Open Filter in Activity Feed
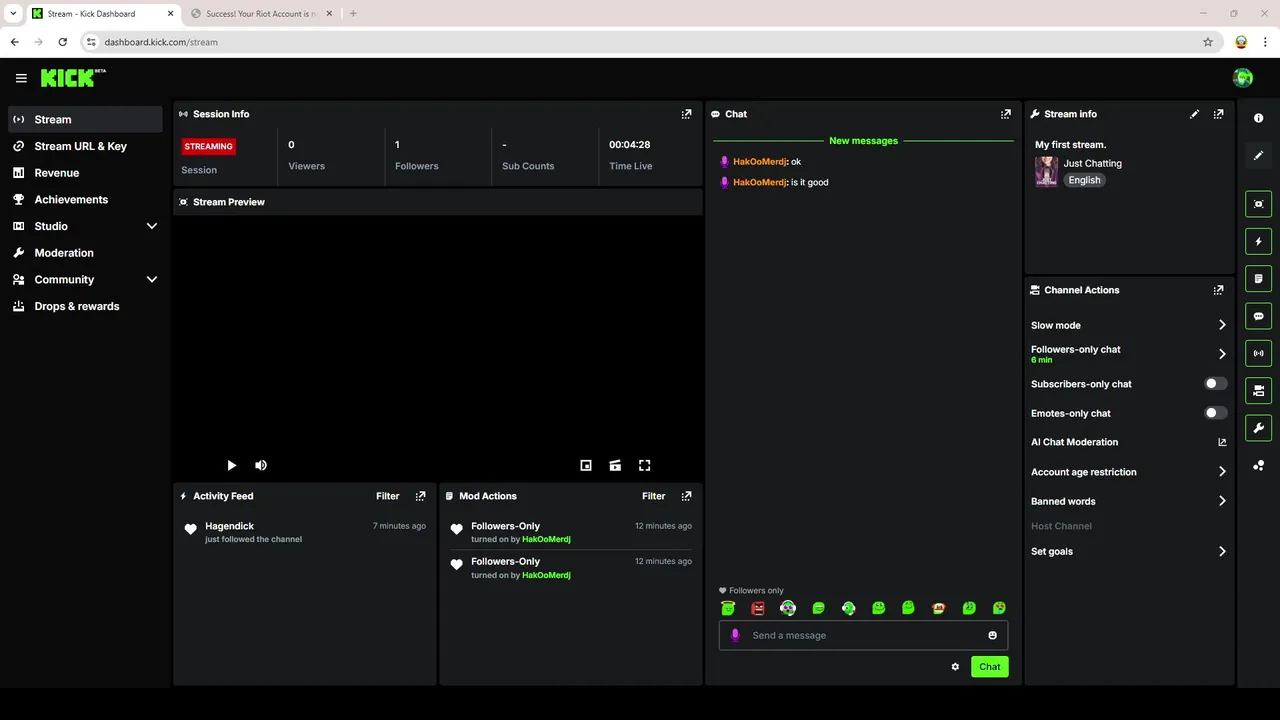 tap(387, 496)
